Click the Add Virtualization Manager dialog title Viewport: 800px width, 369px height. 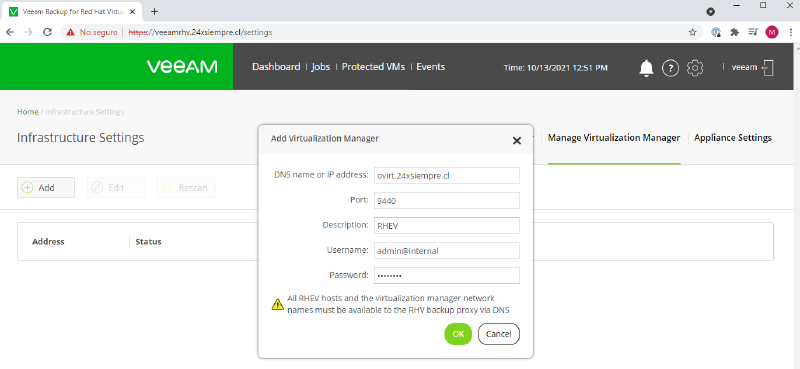click(324, 138)
